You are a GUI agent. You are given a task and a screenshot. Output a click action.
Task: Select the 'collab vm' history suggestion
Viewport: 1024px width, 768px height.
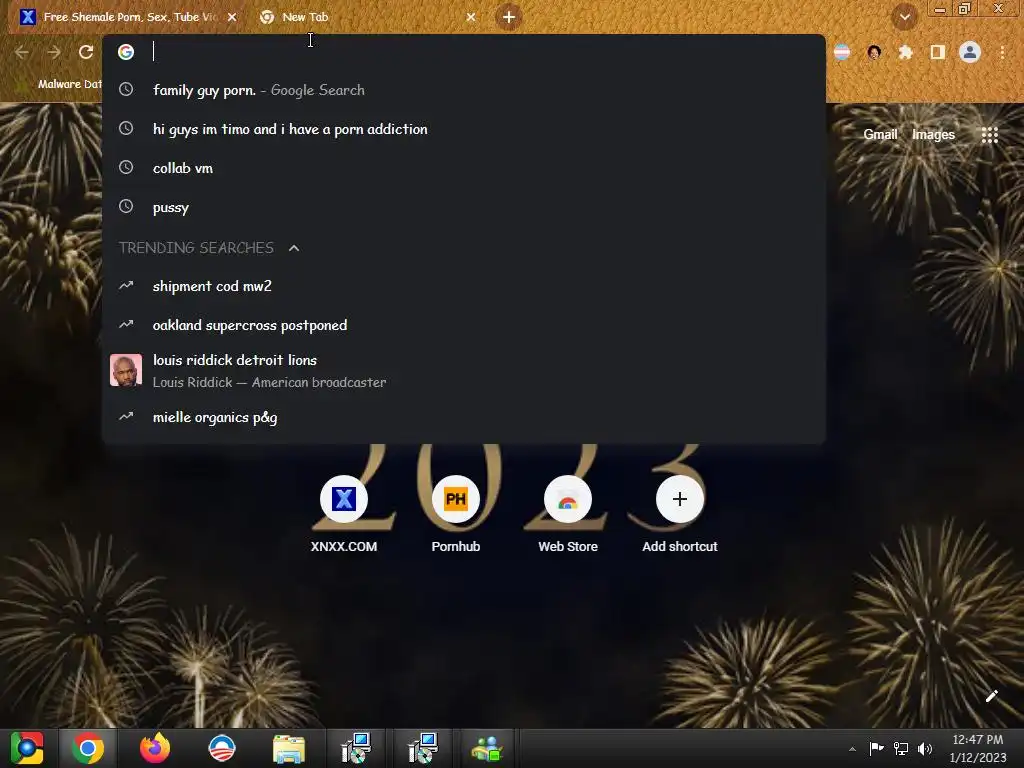[x=464, y=168]
